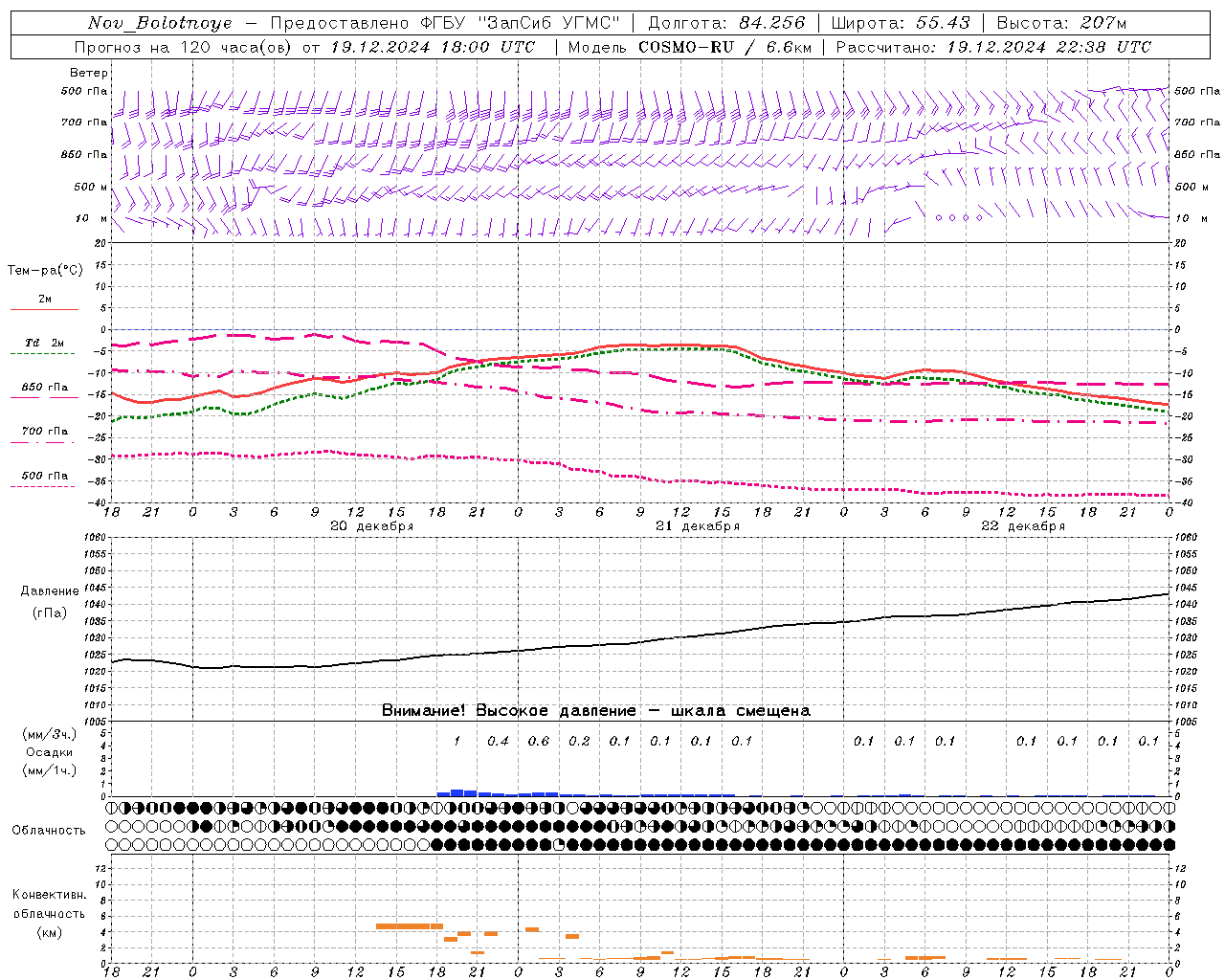1225x980 pixels.
Task: Click the '21 декабря' date label
Action: click(x=698, y=526)
